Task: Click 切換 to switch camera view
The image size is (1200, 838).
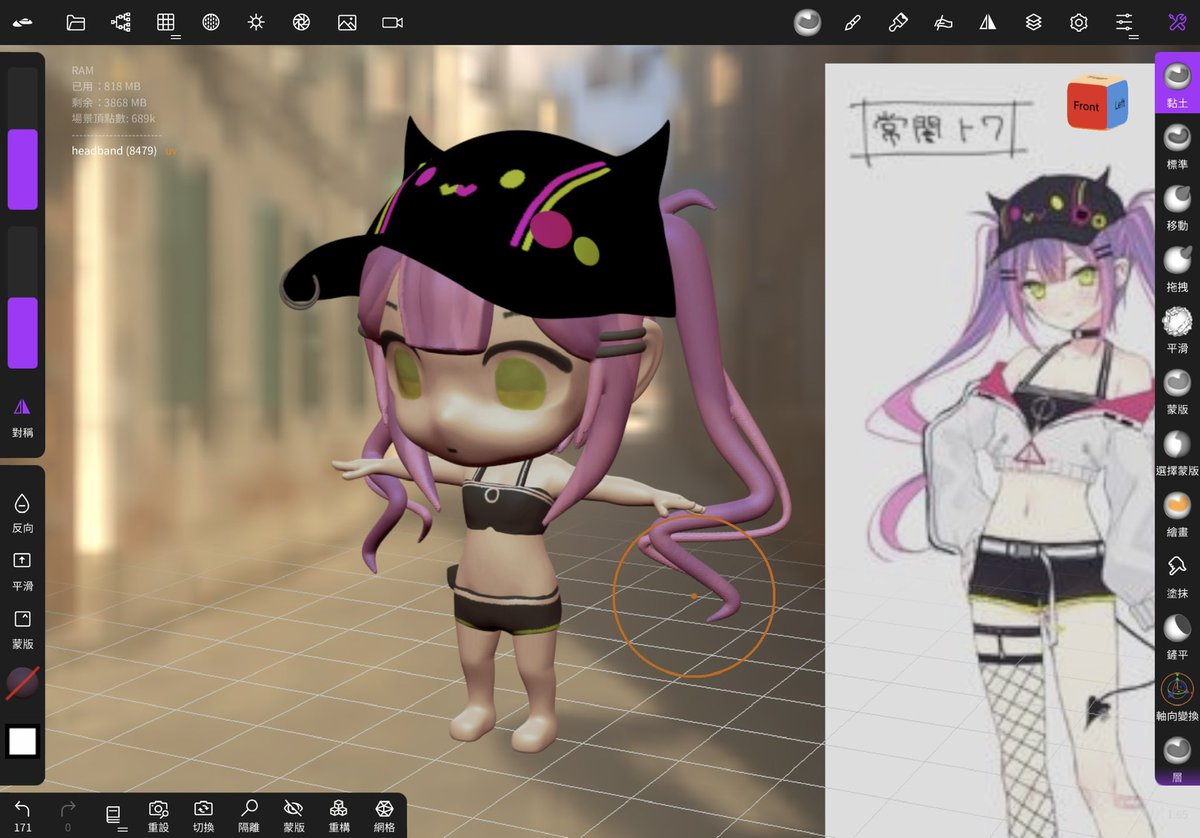Action: [203, 814]
